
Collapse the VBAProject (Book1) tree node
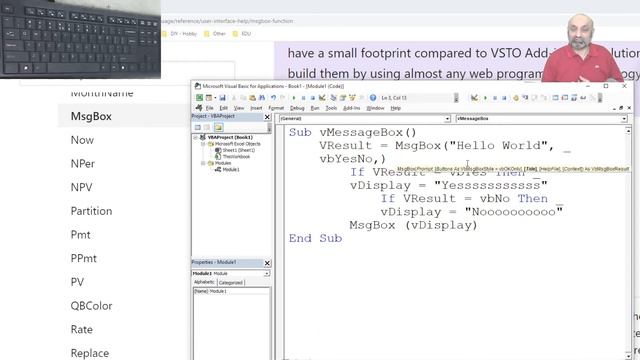(196, 138)
